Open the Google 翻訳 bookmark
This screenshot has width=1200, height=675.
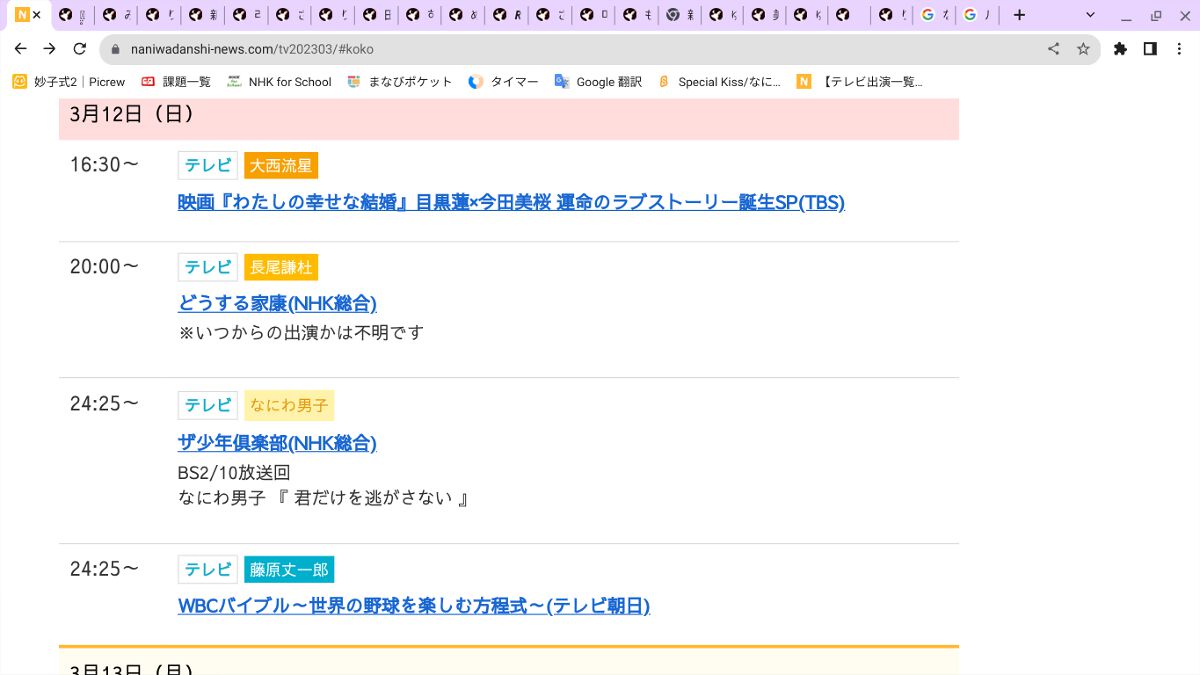(598, 82)
